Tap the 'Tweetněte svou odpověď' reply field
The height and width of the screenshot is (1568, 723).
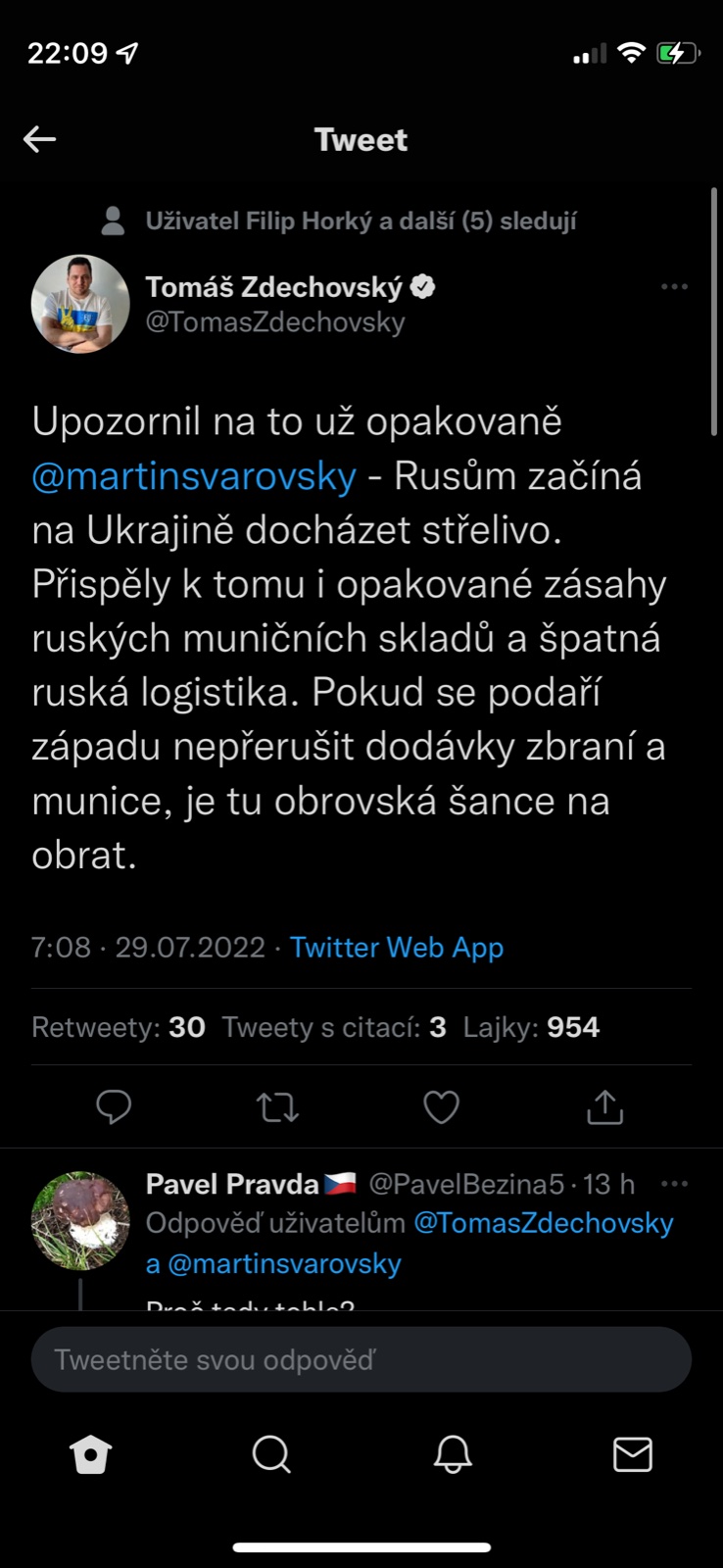pos(361,1359)
